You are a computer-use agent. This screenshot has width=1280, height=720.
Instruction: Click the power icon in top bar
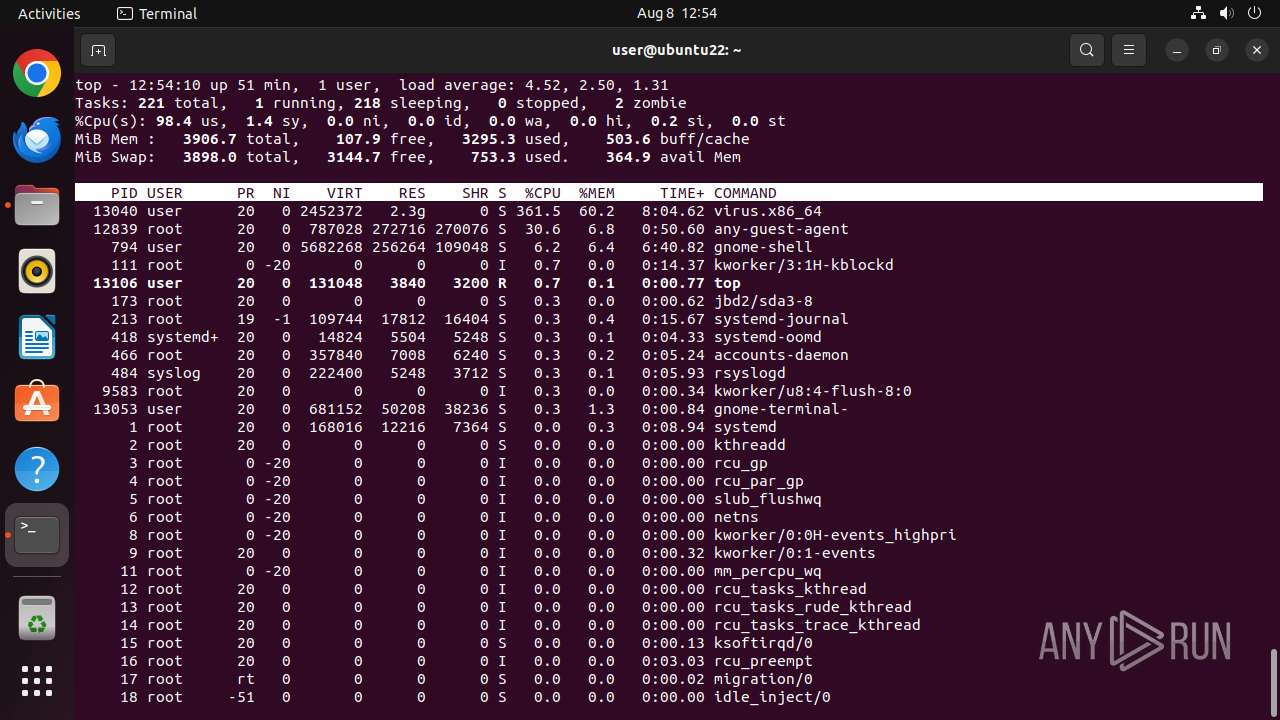(x=1254, y=14)
